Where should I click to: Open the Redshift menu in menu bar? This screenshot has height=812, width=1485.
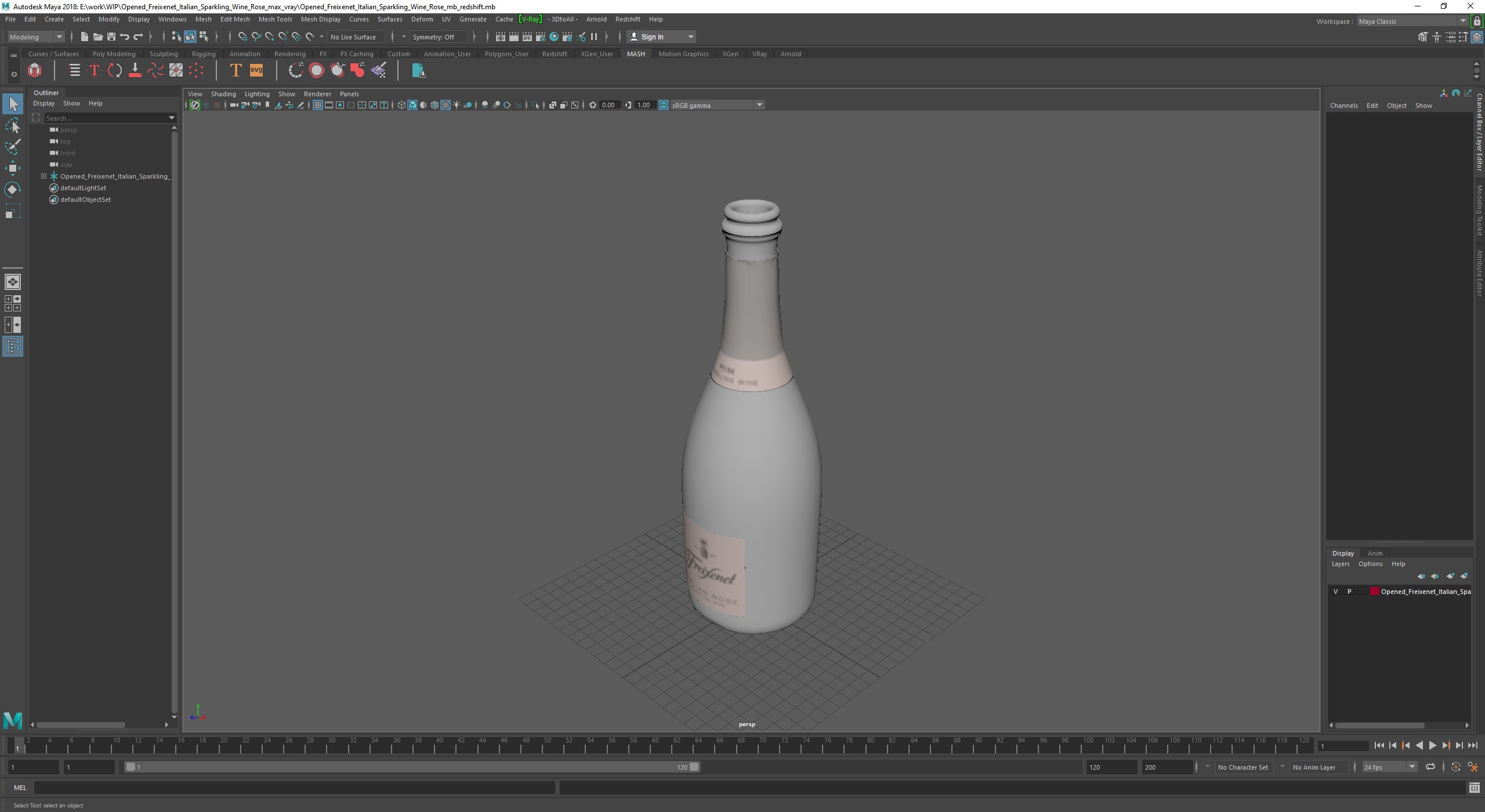click(x=628, y=19)
